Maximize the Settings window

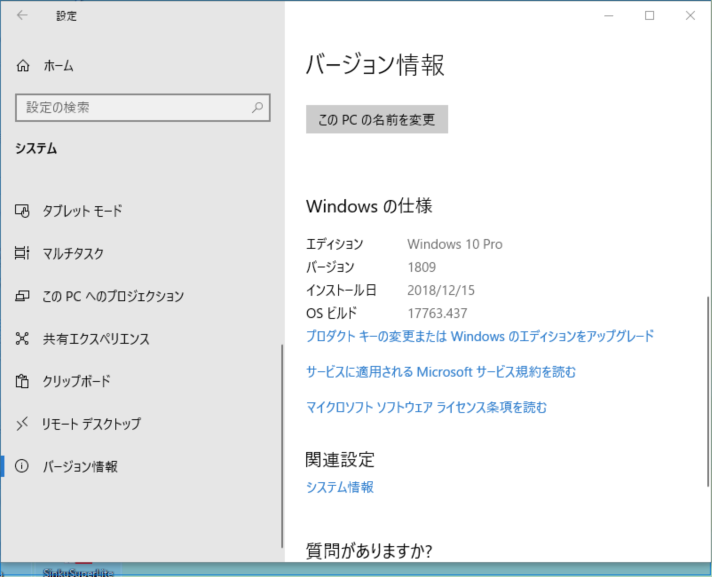(x=649, y=16)
